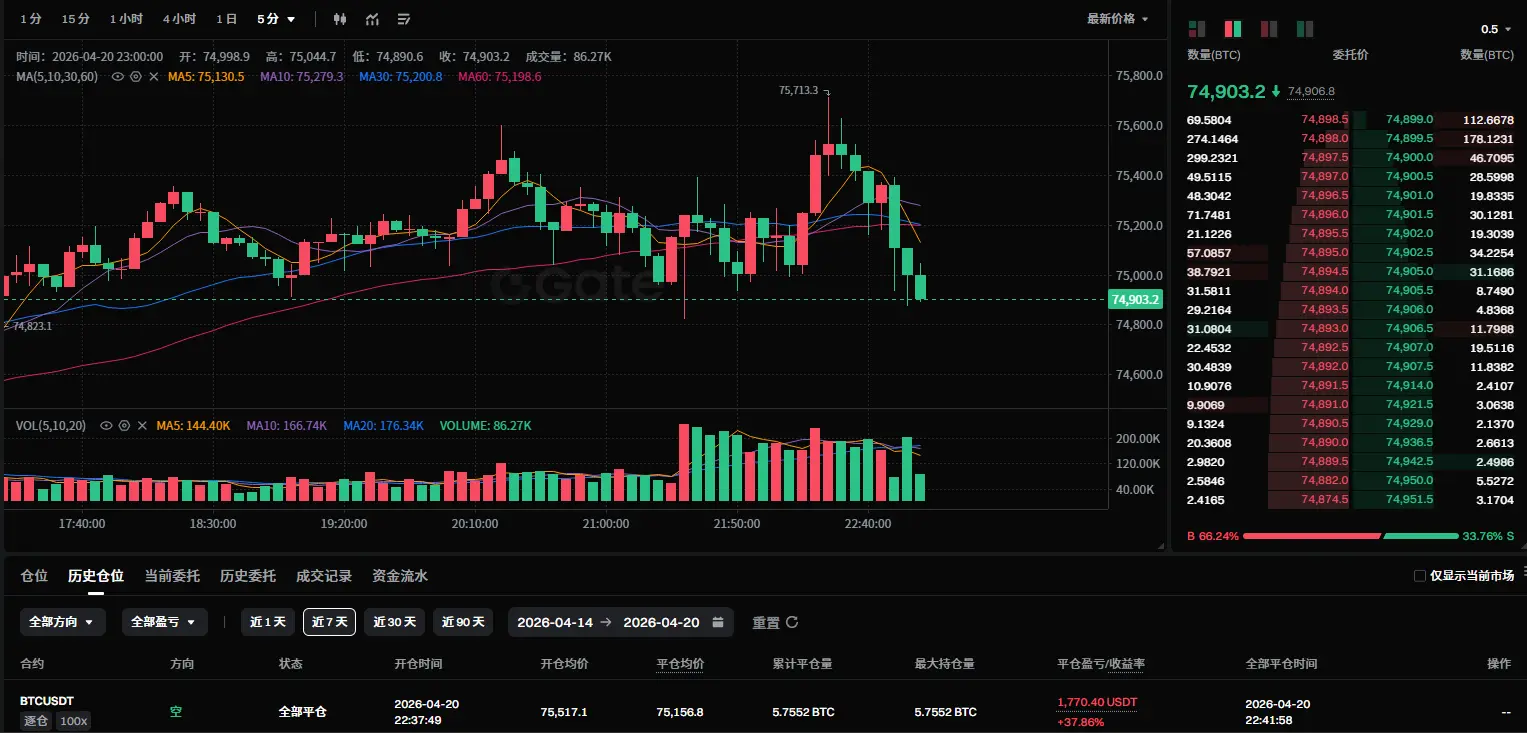
Task: Click the 平仓盈亏/收益率 column header
Action: point(1100,664)
